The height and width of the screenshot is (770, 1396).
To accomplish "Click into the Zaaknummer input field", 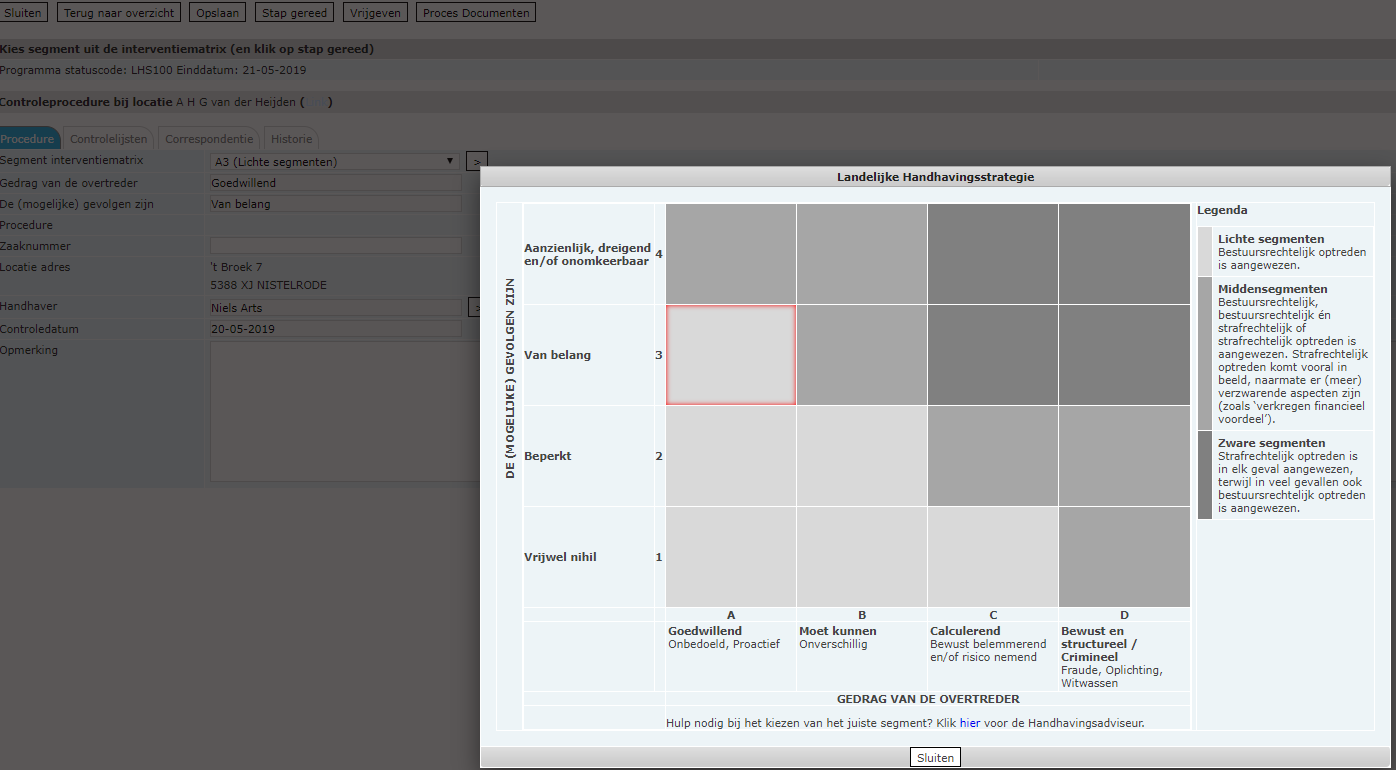I will tap(335, 246).
